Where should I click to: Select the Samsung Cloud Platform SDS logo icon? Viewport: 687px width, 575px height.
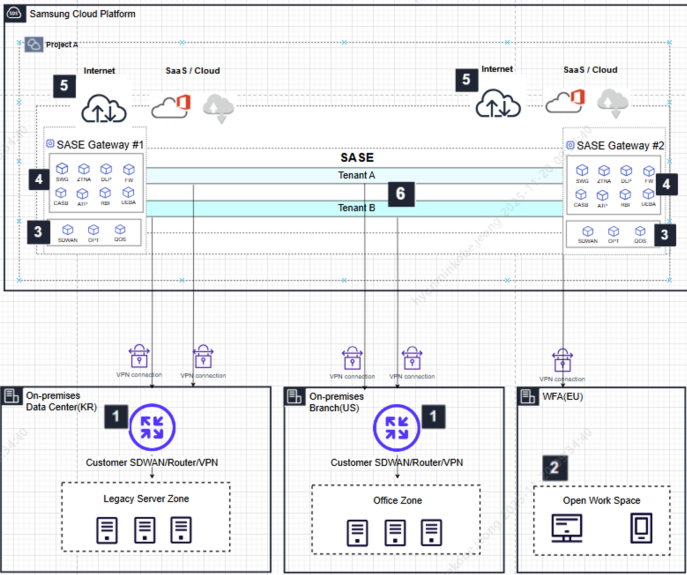[14, 14]
